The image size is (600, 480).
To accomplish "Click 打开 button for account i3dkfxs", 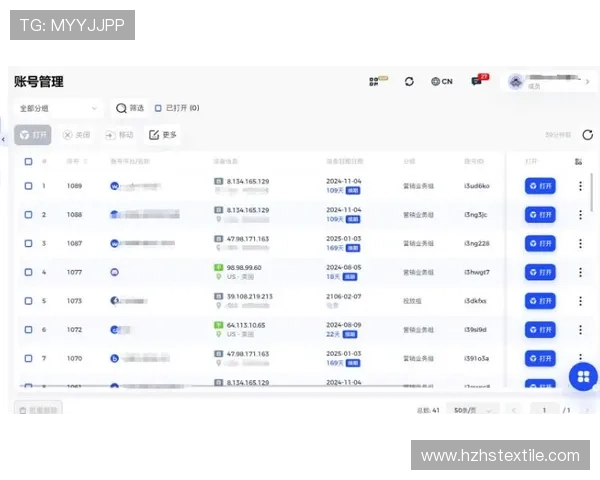I will pyautogui.click(x=540, y=301).
